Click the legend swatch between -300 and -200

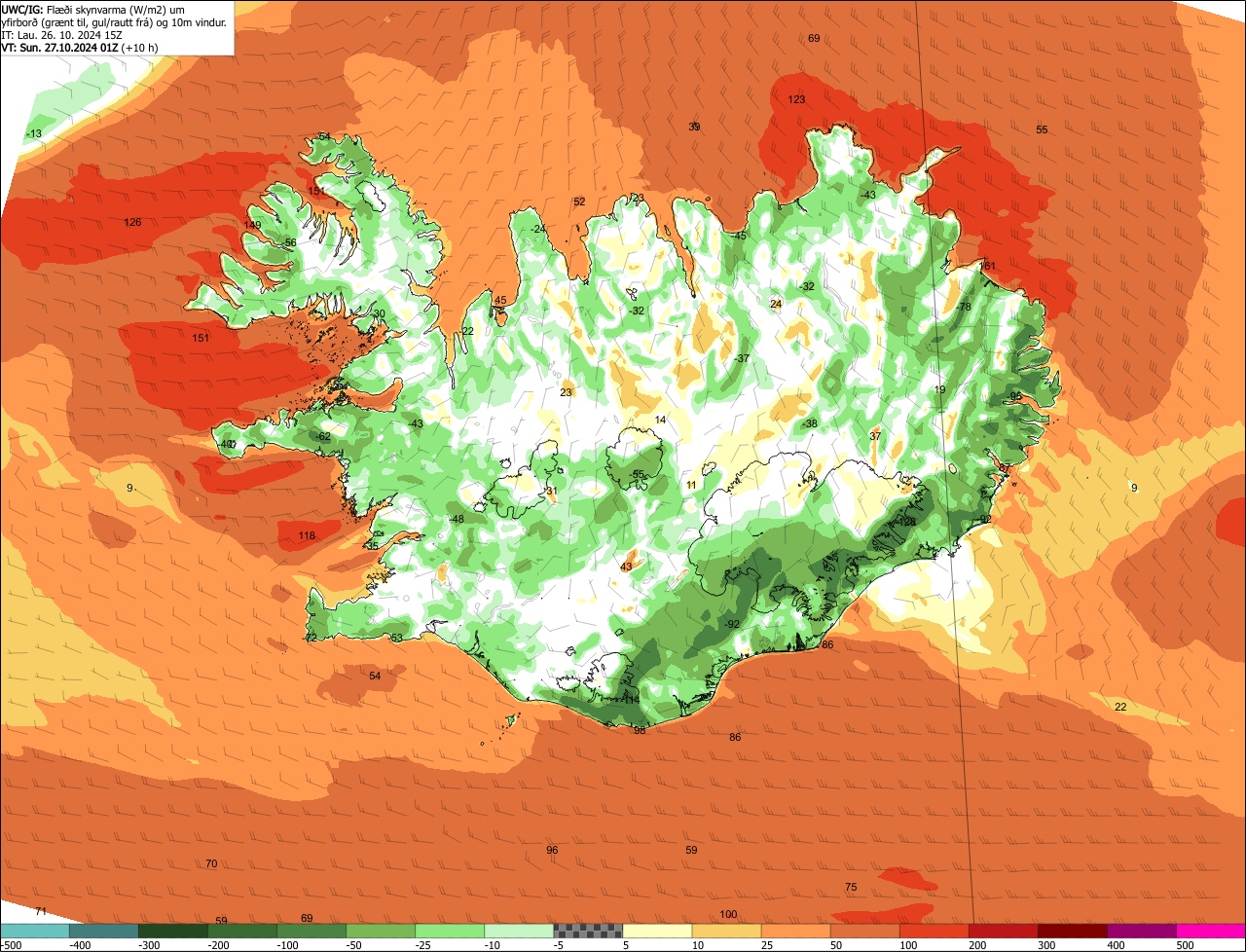173,931
